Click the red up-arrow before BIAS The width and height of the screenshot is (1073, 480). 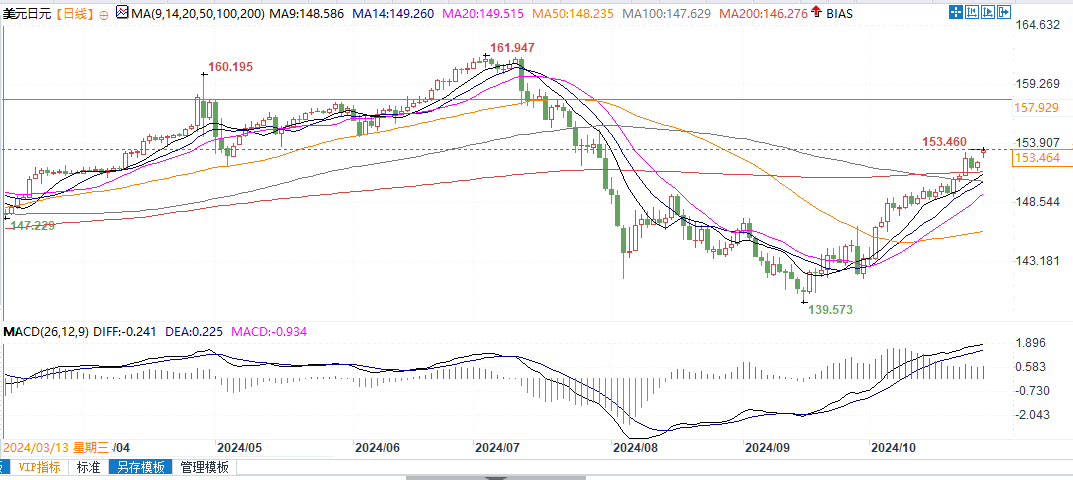tap(816, 13)
